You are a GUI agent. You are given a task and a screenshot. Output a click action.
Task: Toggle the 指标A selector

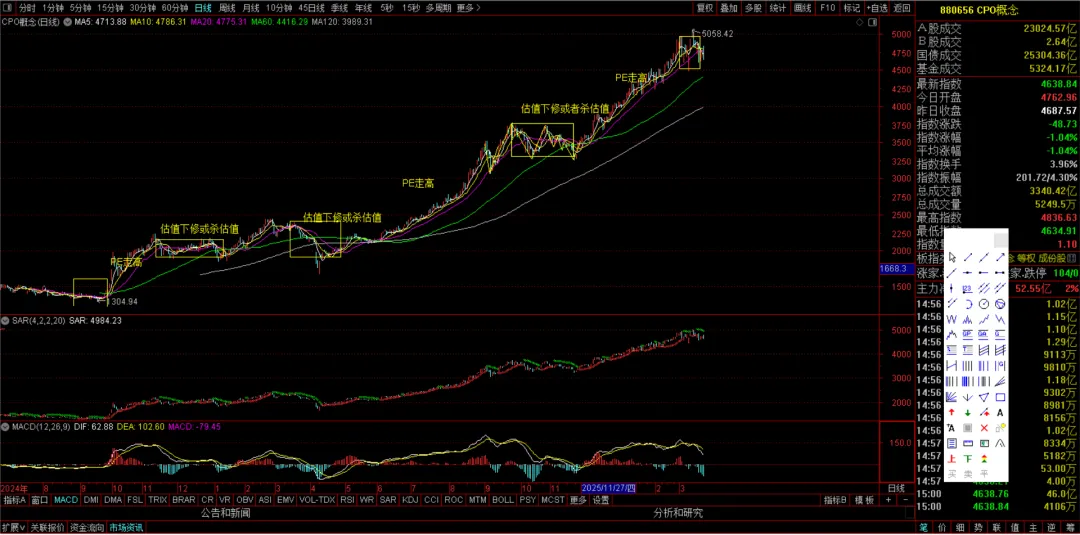click(14, 500)
